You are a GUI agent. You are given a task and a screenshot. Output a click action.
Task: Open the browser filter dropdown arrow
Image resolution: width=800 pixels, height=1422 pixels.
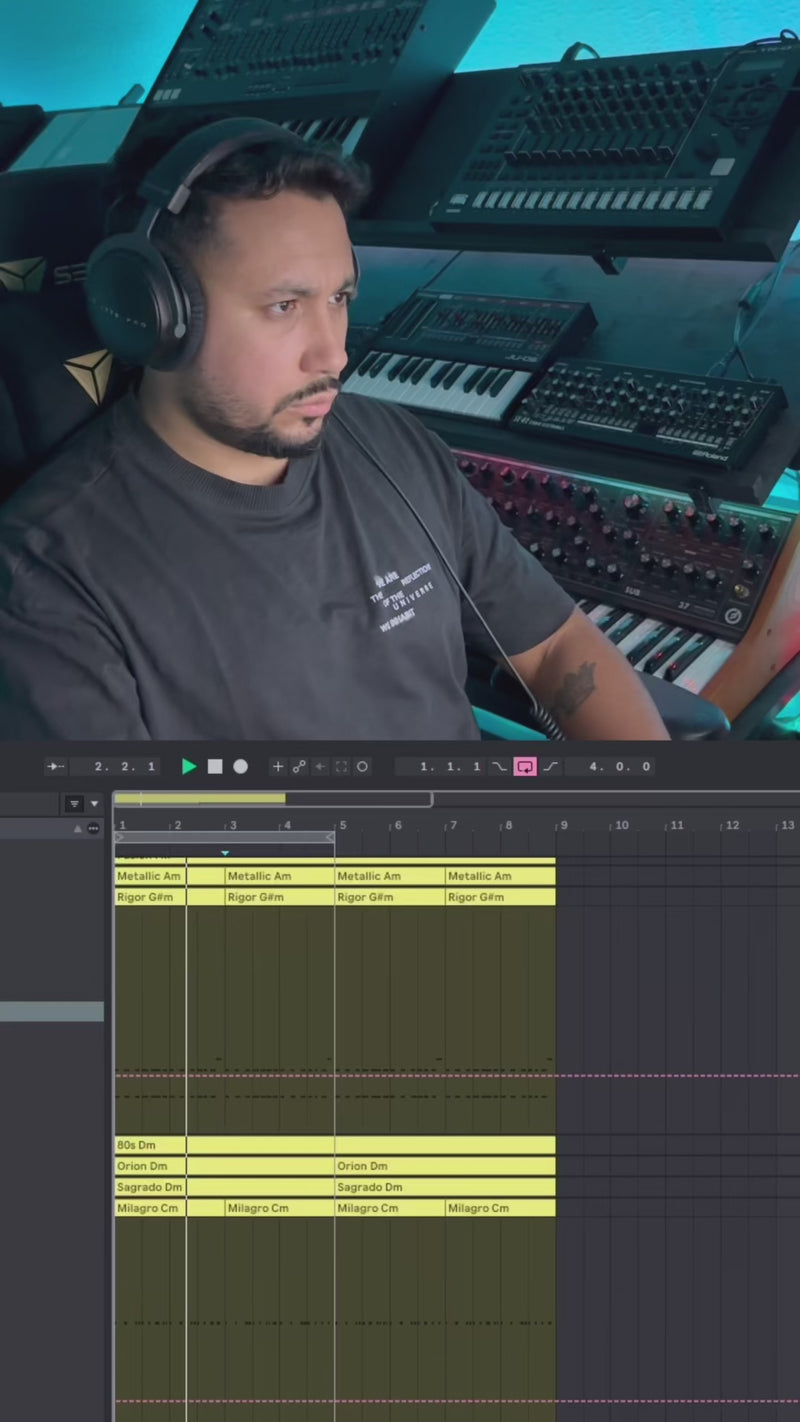95,804
